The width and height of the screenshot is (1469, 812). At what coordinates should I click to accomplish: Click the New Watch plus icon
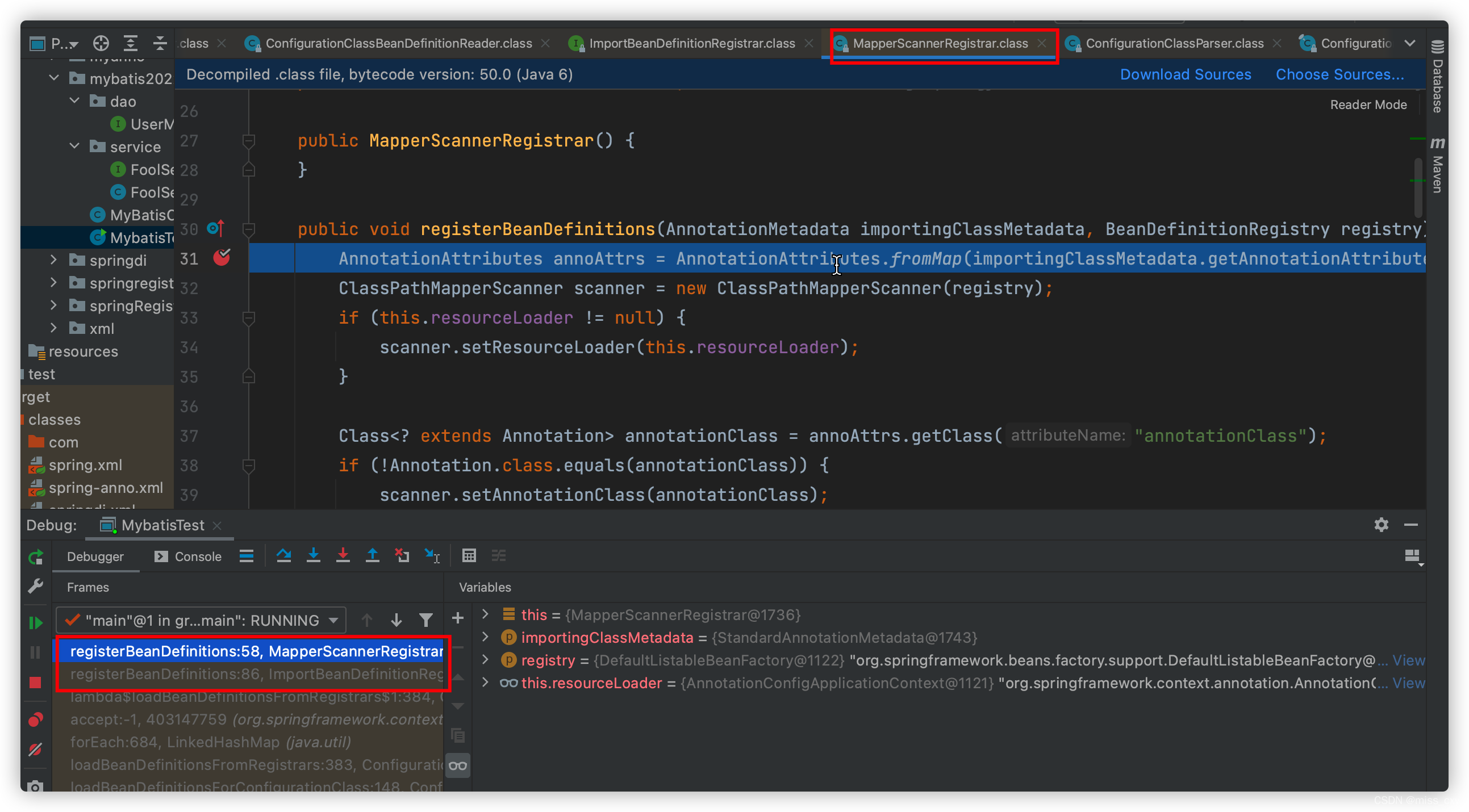point(457,618)
